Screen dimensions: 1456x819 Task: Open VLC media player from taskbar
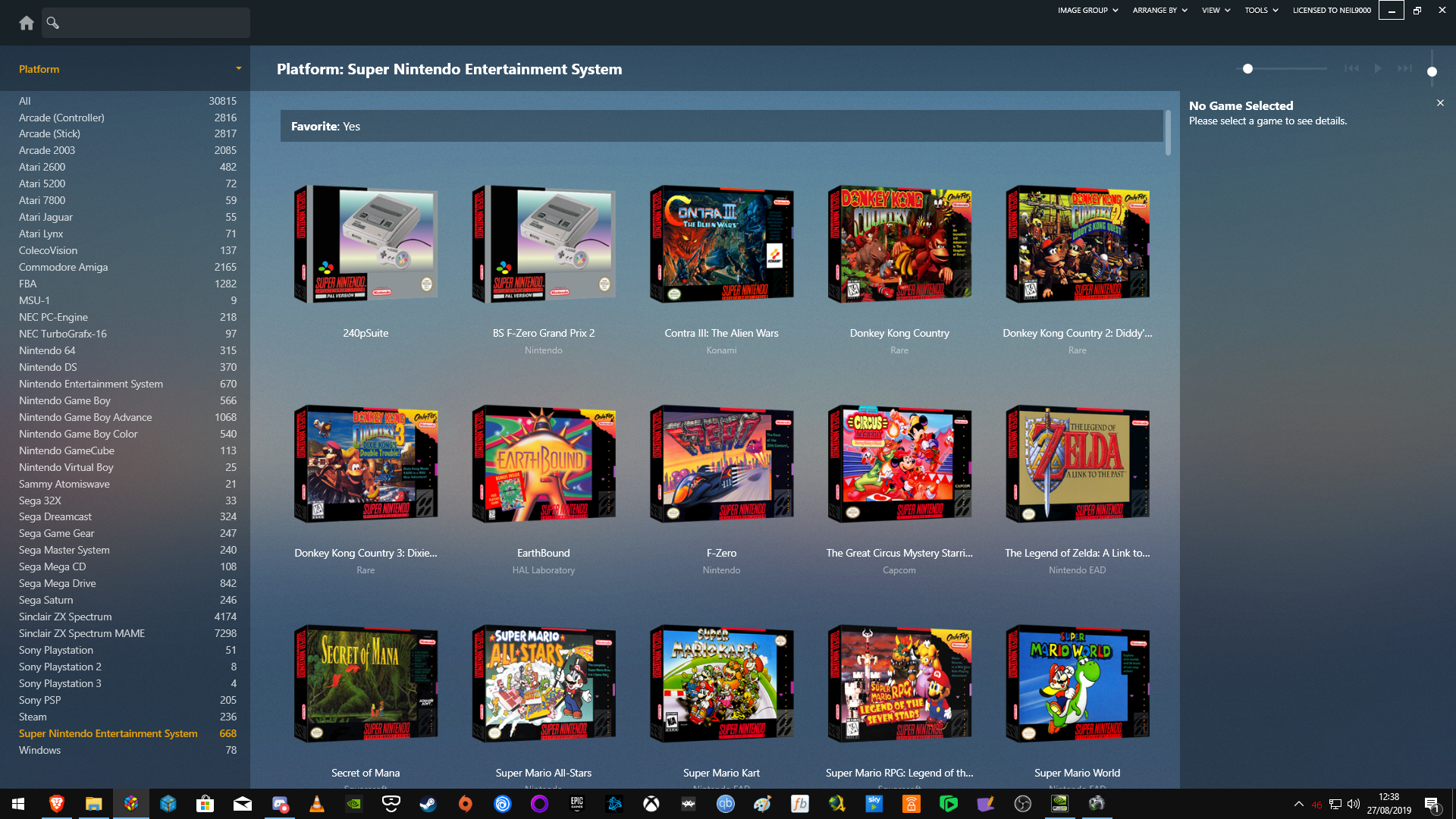click(x=317, y=804)
